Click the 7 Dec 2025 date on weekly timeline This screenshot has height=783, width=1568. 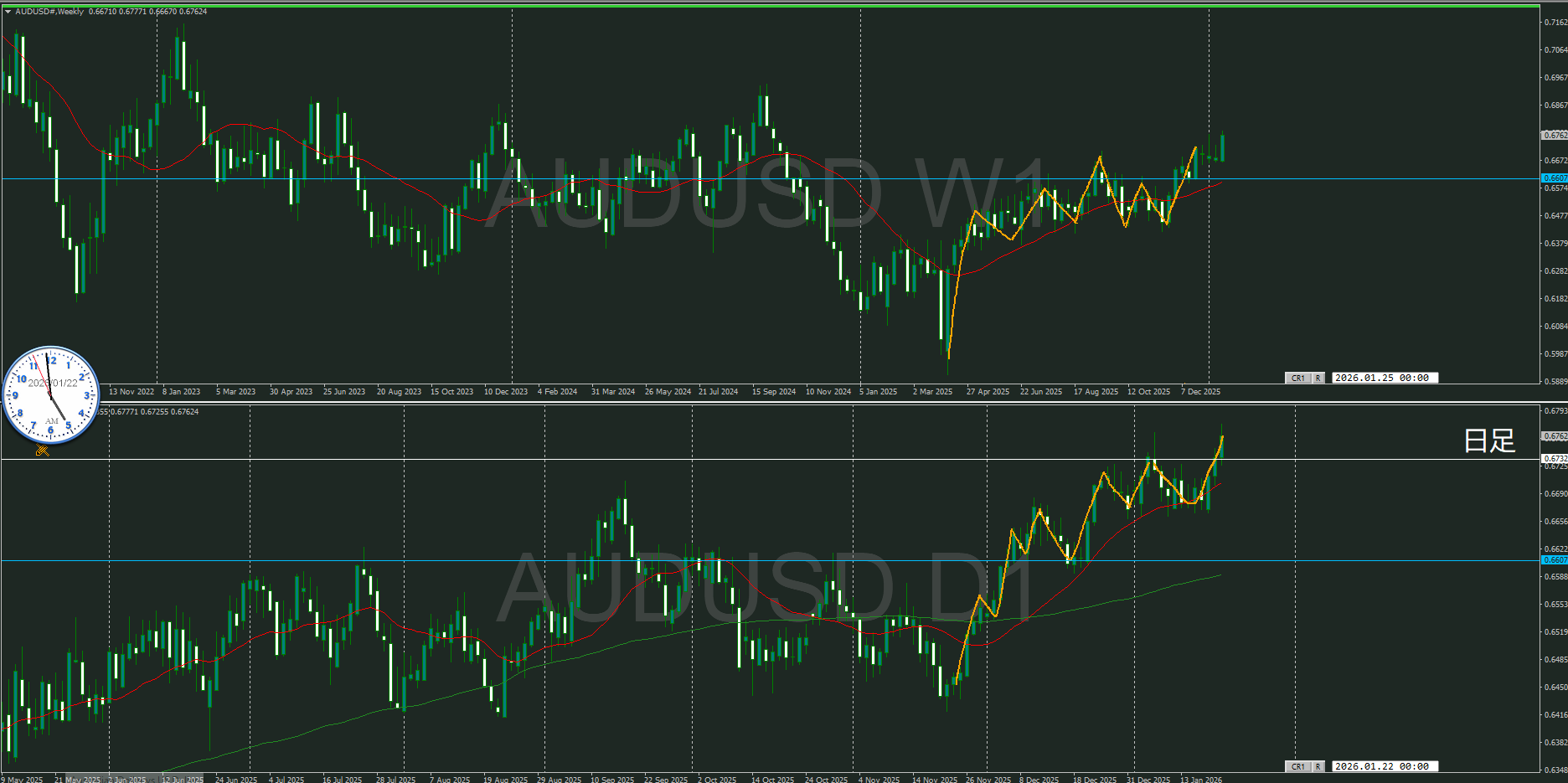[x=1200, y=392]
